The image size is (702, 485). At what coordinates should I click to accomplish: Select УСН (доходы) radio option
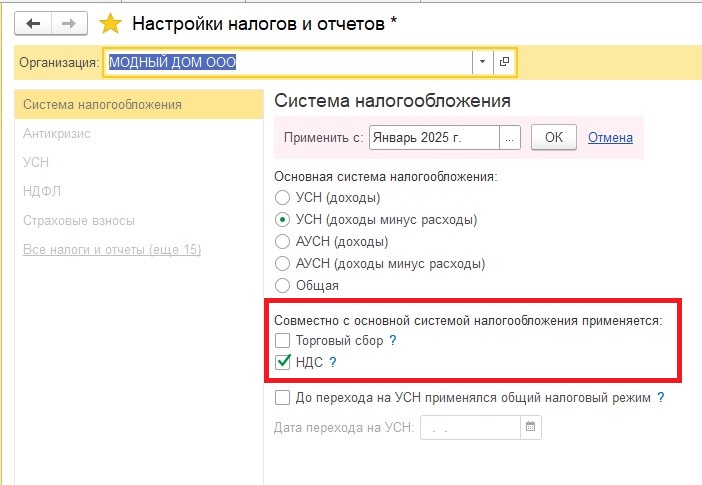(282, 197)
